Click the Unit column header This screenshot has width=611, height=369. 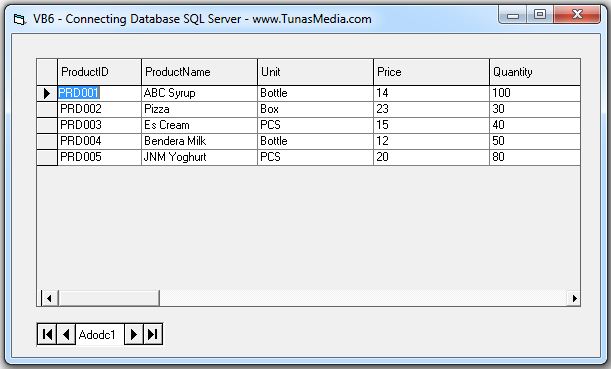316,72
